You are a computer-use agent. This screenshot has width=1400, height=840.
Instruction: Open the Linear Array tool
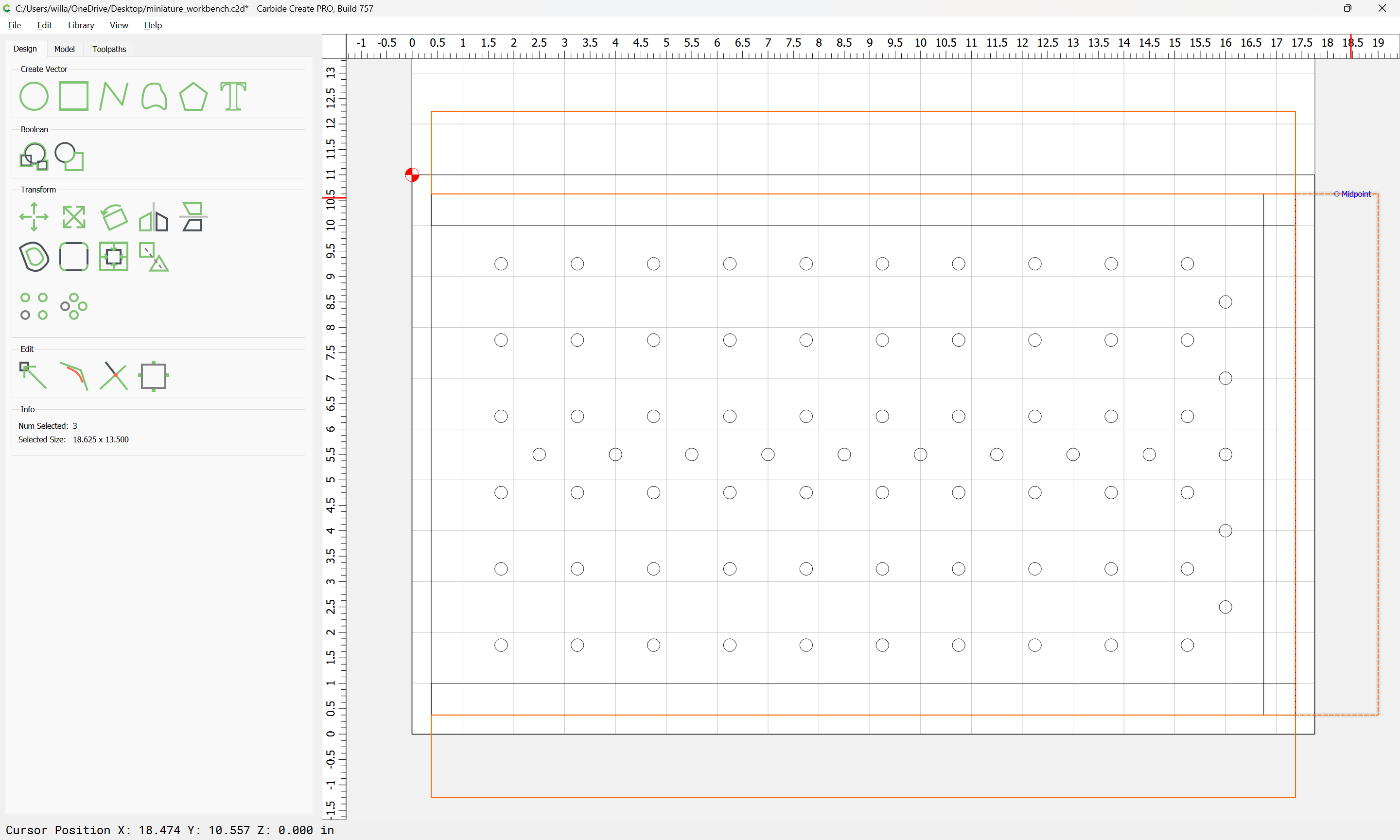pyautogui.click(x=34, y=306)
